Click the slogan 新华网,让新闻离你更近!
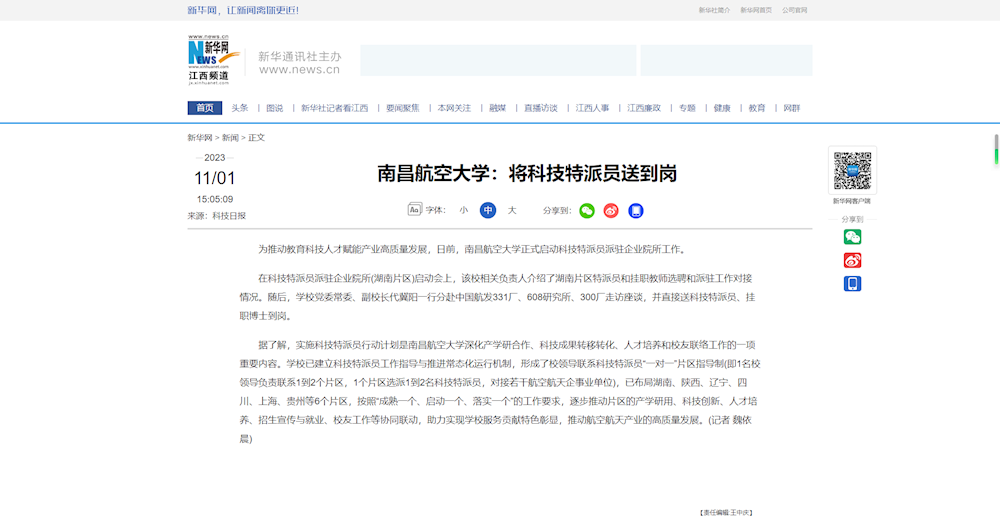Image resolution: width=1000 pixels, height=520 pixels. 243,10
